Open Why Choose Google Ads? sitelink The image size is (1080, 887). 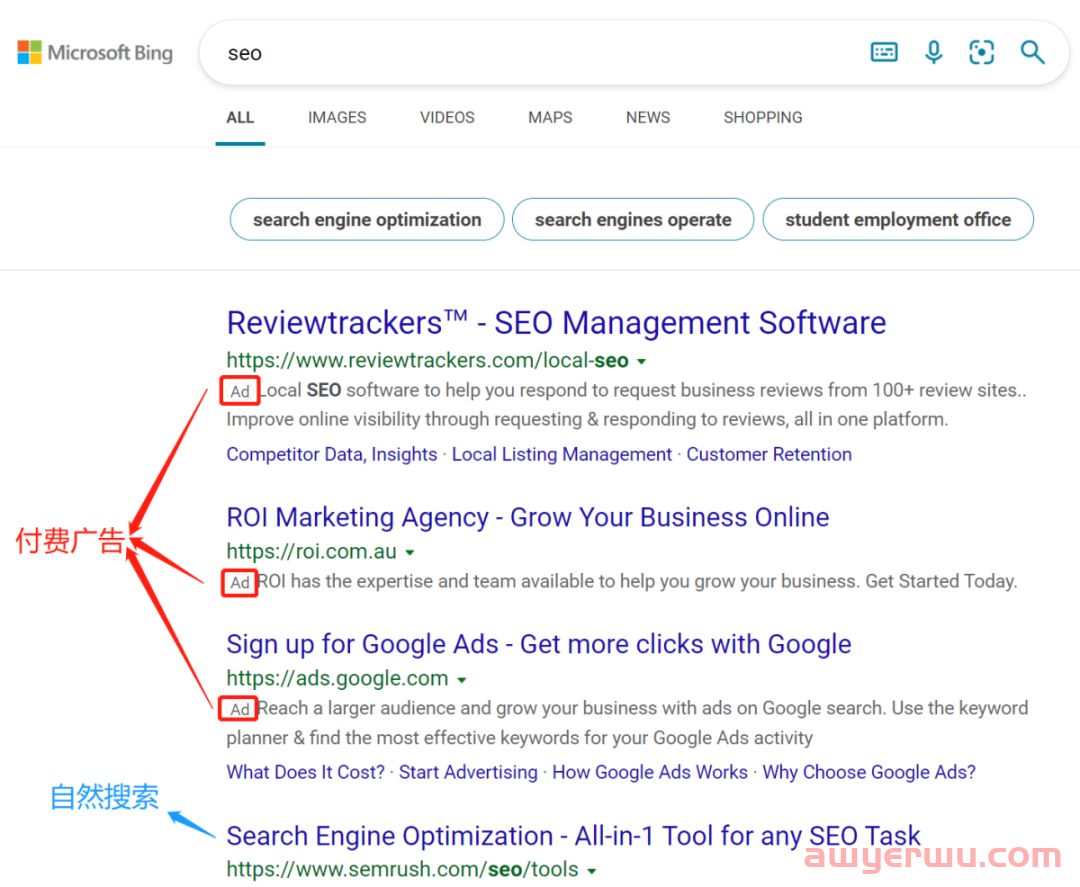point(869,772)
